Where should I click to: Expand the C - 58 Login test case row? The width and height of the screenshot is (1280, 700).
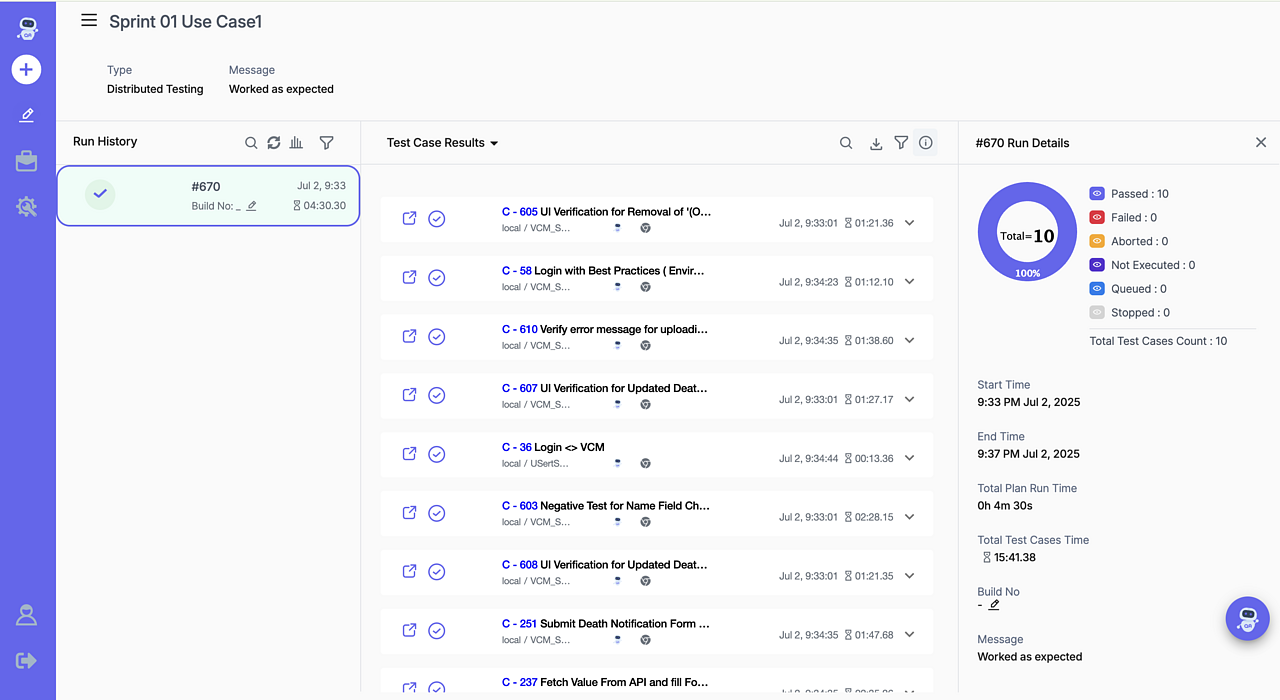tap(909, 282)
